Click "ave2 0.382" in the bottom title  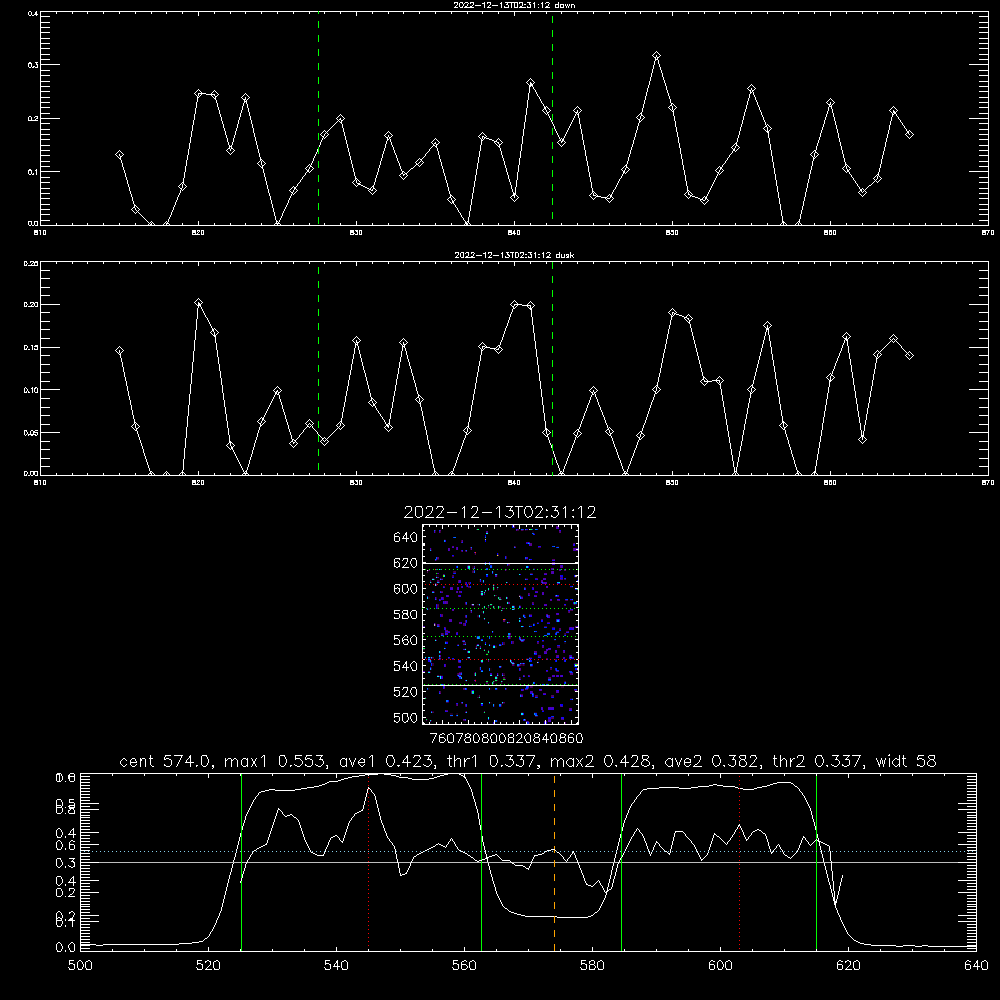[x=712, y=761]
